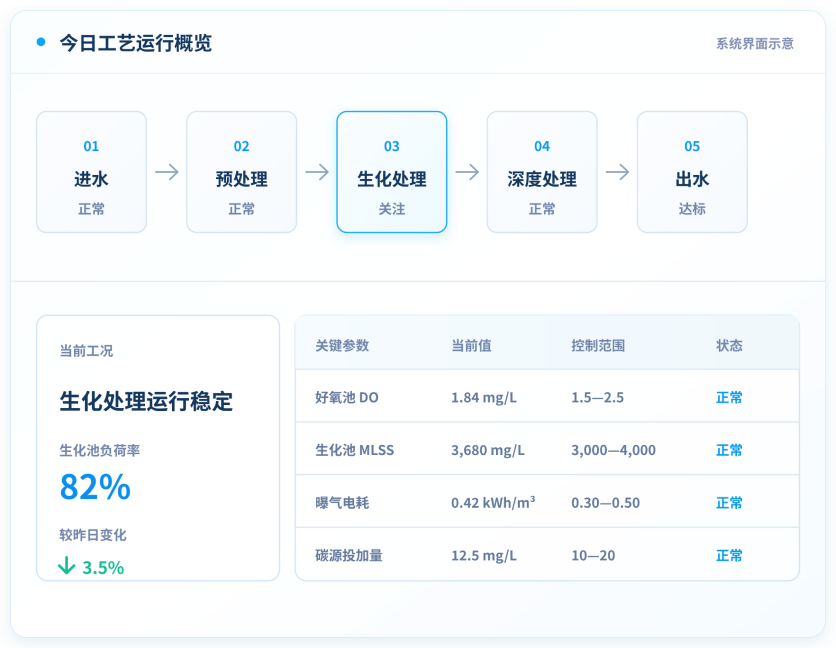Viewport: 836px width, 648px height.
Task: Open the highlighted 03 生化处理 step card
Action: click(392, 172)
